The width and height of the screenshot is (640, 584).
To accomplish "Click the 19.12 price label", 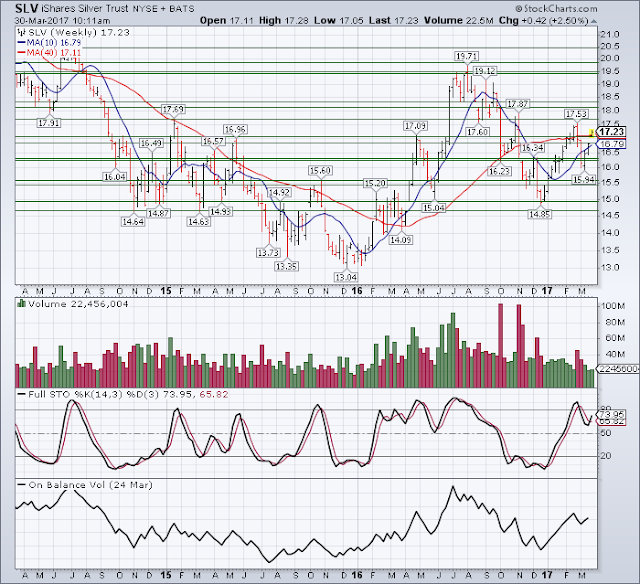I will [x=484, y=71].
